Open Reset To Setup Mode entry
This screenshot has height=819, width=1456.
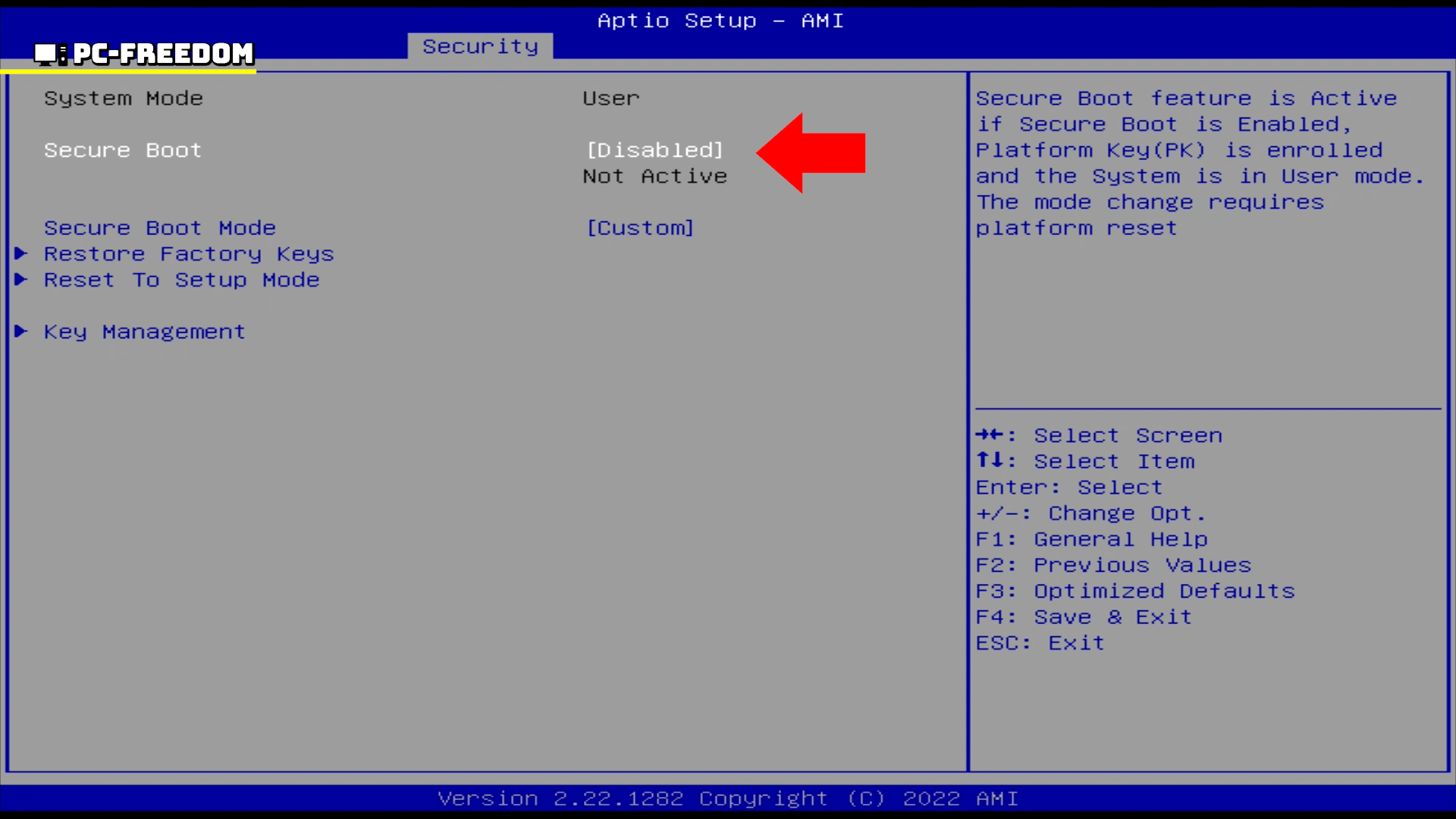coord(181,280)
